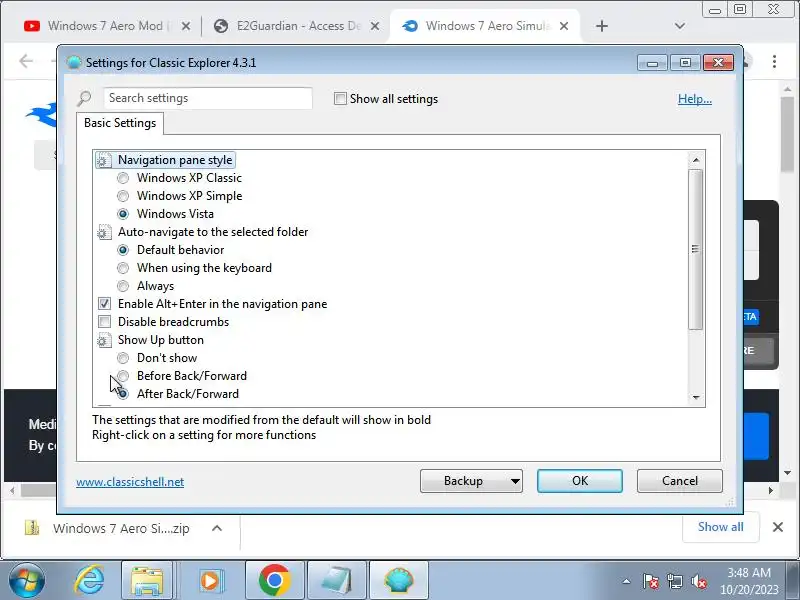Click the Show Up button gear icon
The width and height of the screenshot is (800, 600).
click(x=104, y=340)
